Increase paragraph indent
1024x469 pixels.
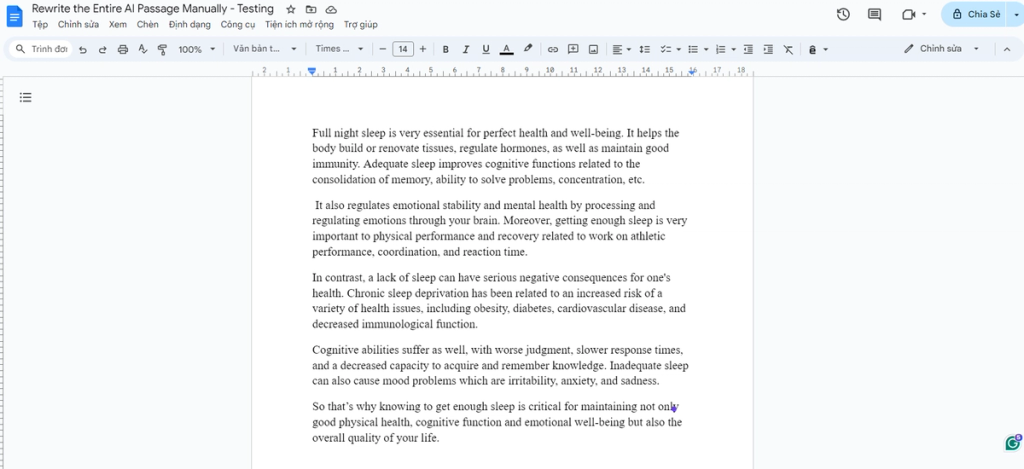(x=768, y=49)
